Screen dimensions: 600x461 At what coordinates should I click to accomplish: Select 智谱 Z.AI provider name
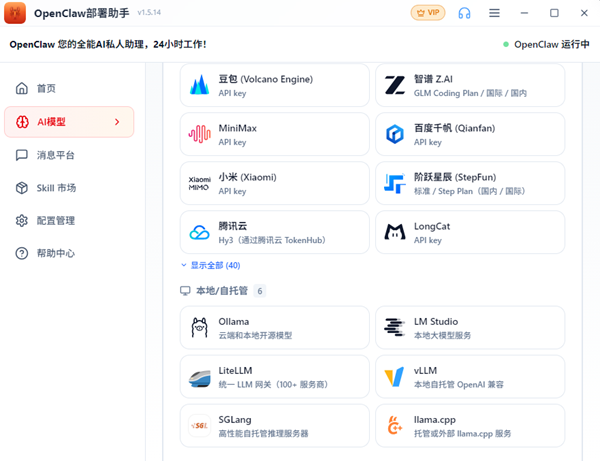[x=433, y=79]
